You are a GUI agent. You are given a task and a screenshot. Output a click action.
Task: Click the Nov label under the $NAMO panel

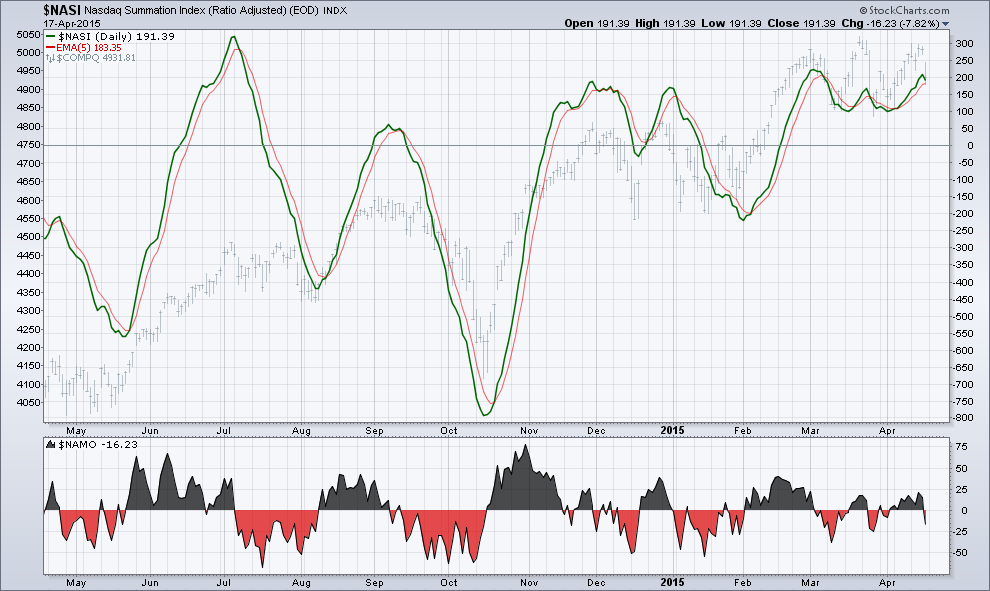click(529, 582)
